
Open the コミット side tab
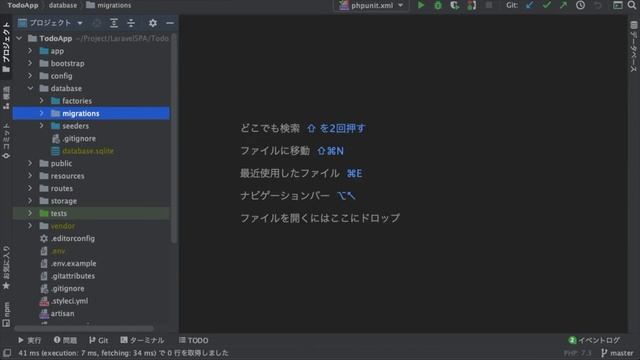point(6,140)
